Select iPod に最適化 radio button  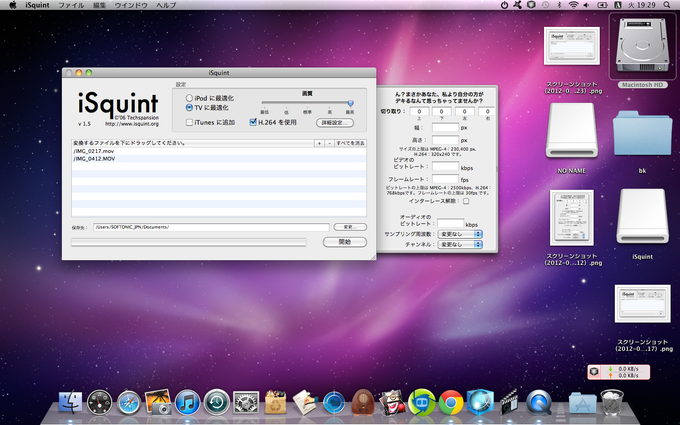coord(189,98)
